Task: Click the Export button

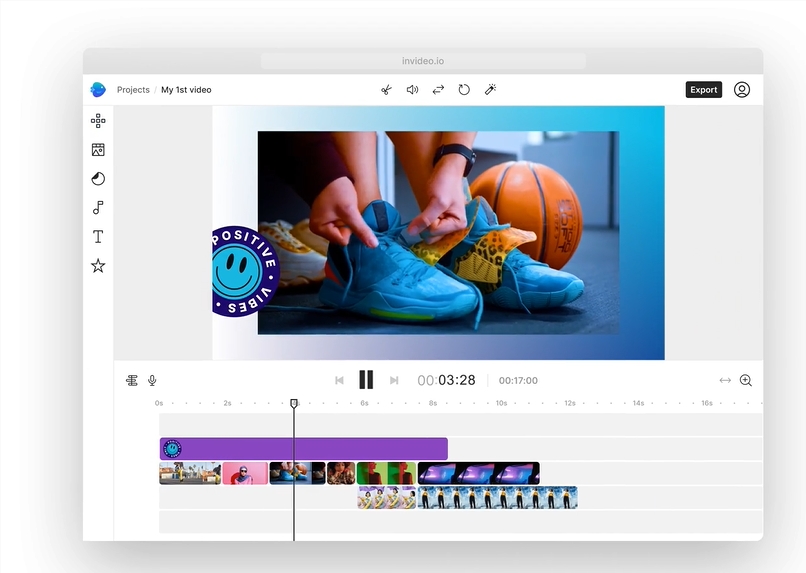Action: click(704, 90)
